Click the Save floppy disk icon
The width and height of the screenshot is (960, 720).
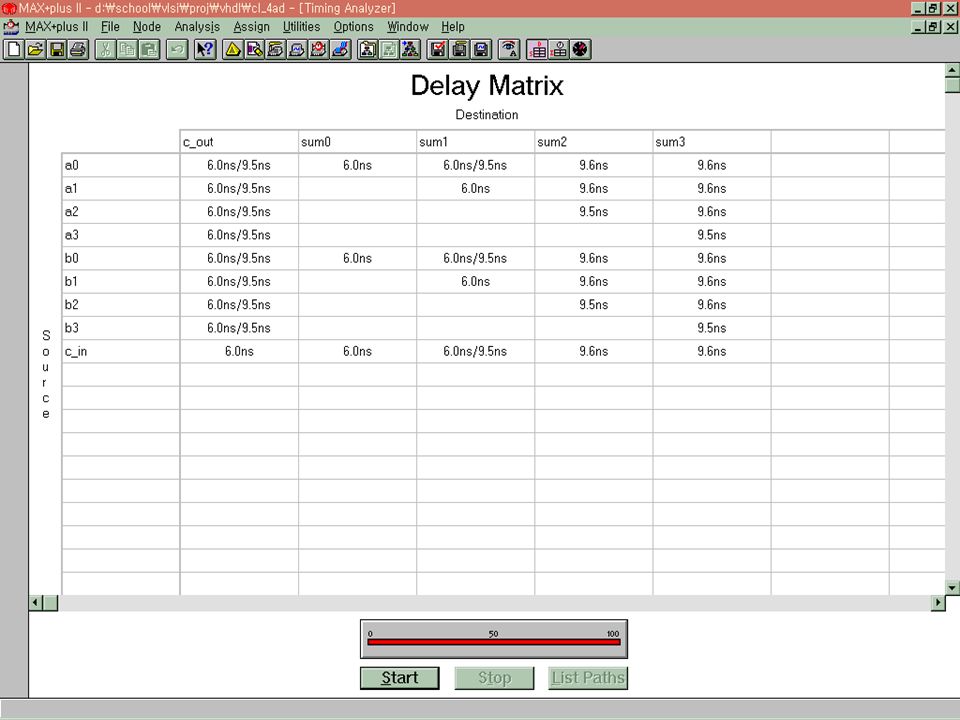point(56,50)
